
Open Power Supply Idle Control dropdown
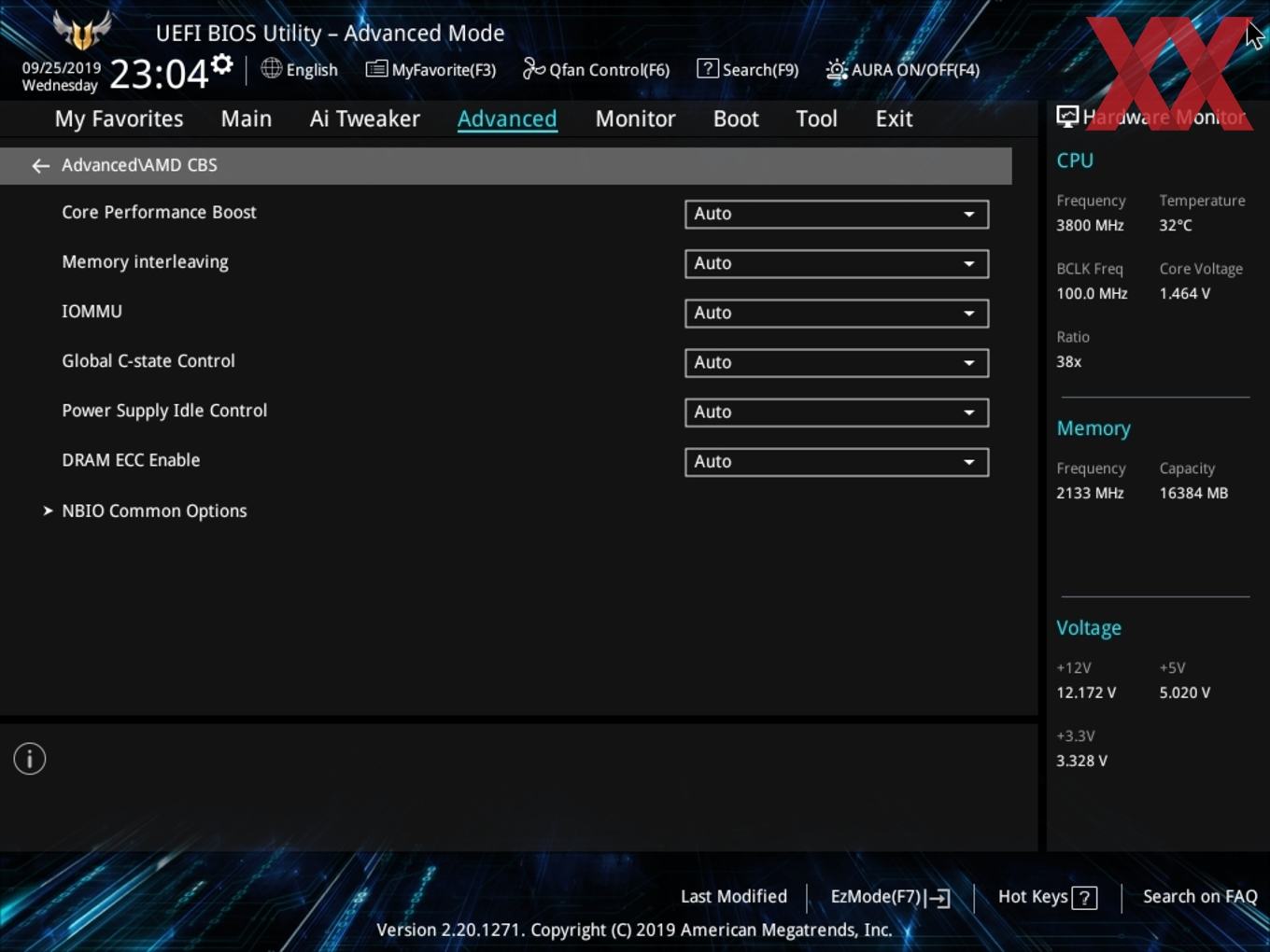coord(837,412)
